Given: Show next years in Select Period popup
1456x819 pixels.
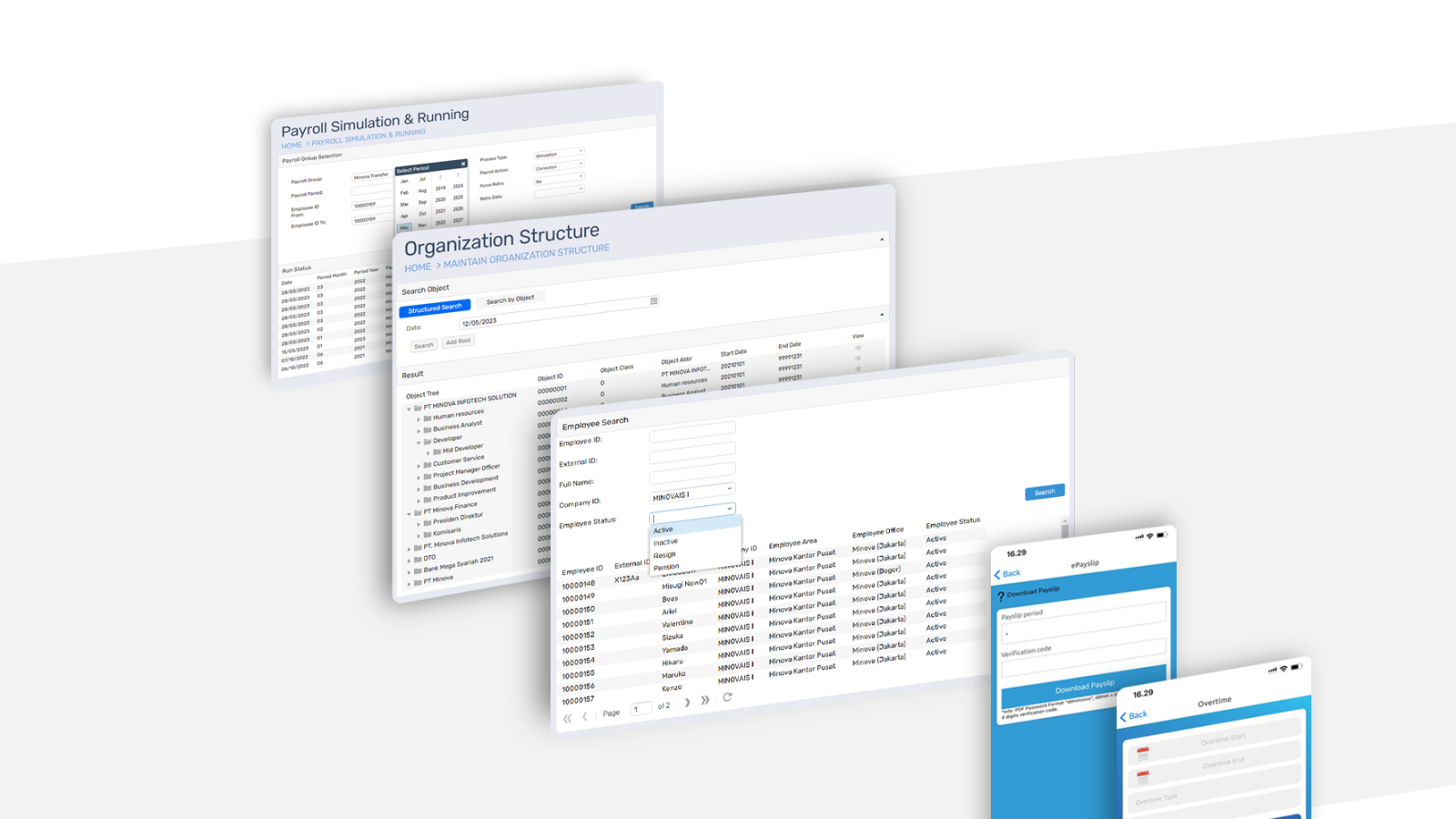Looking at the screenshot, I should [x=458, y=175].
